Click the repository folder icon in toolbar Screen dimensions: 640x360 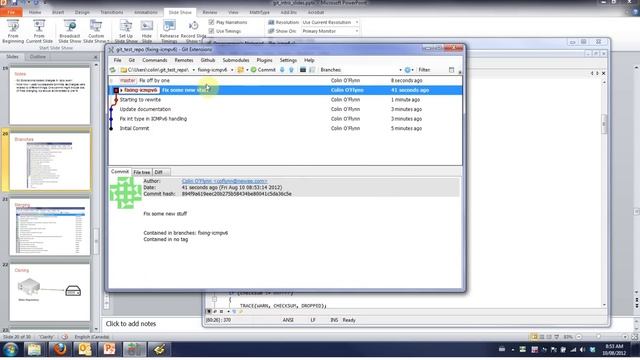click(x=124, y=70)
